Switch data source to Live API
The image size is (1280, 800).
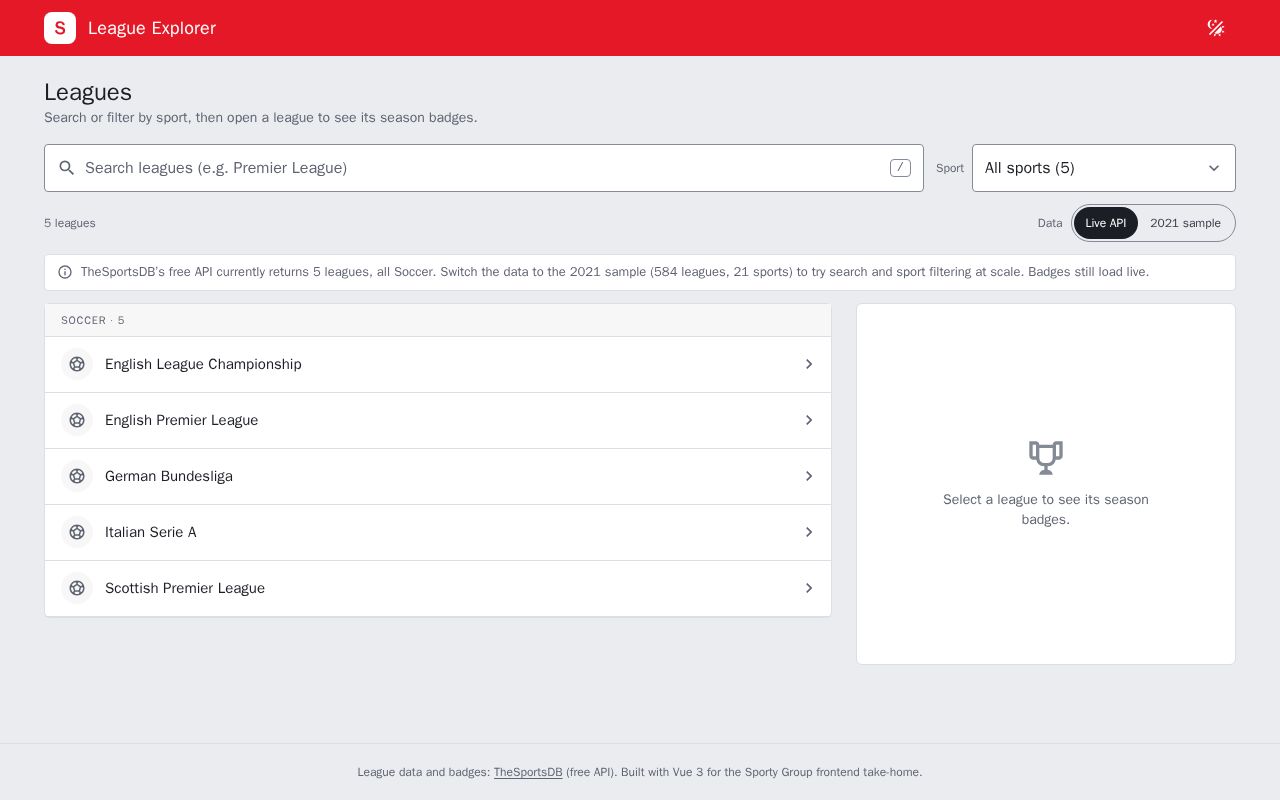pos(1105,223)
